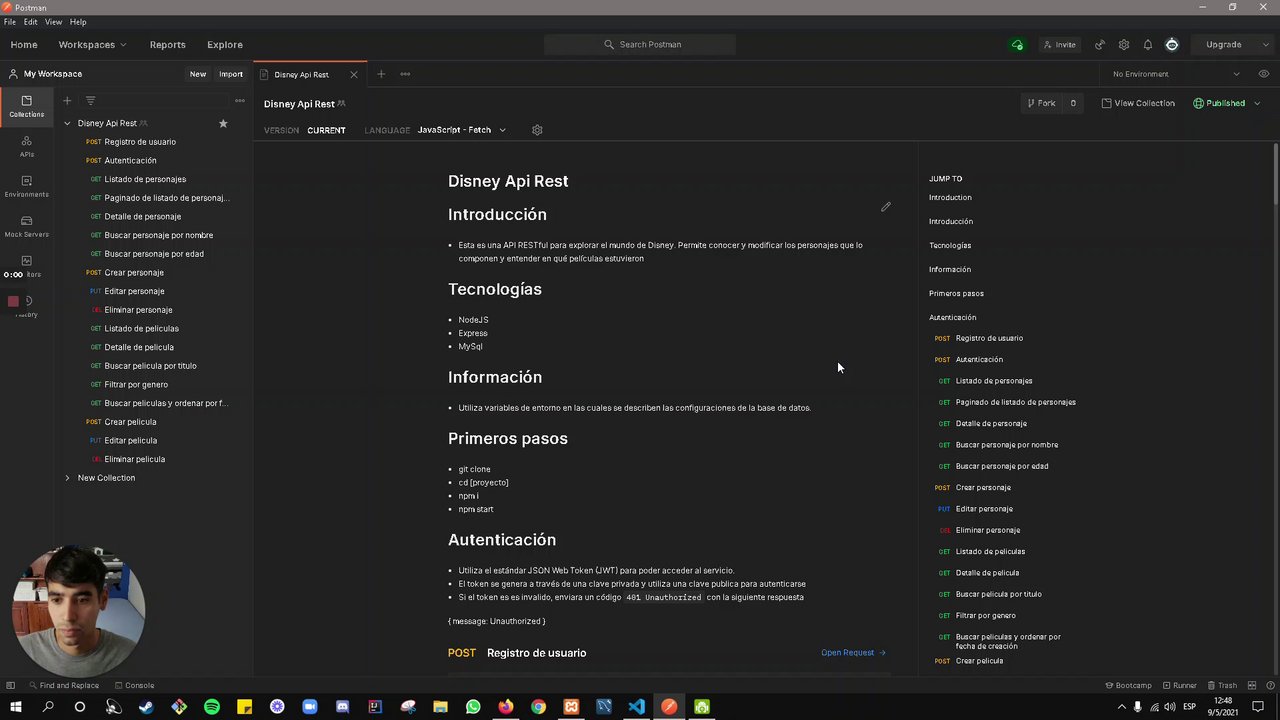1280x720 pixels.
Task: Click the Import button
Action: click(231, 74)
